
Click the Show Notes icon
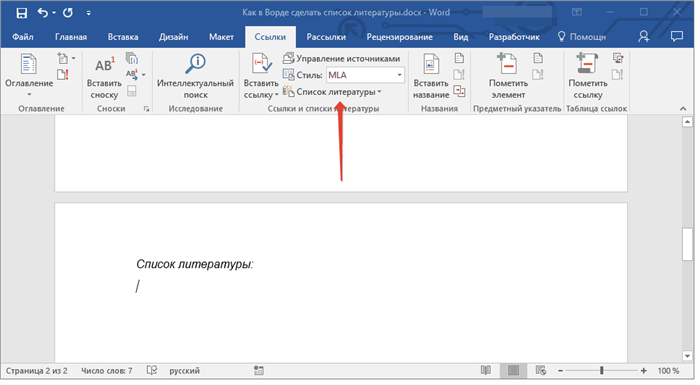(x=132, y=91)
